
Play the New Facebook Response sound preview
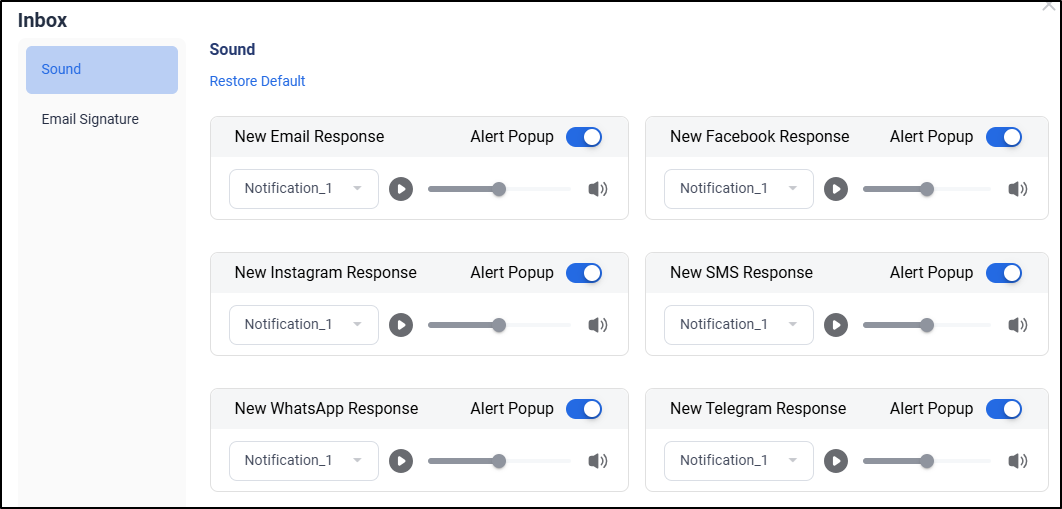pos(836,189)
